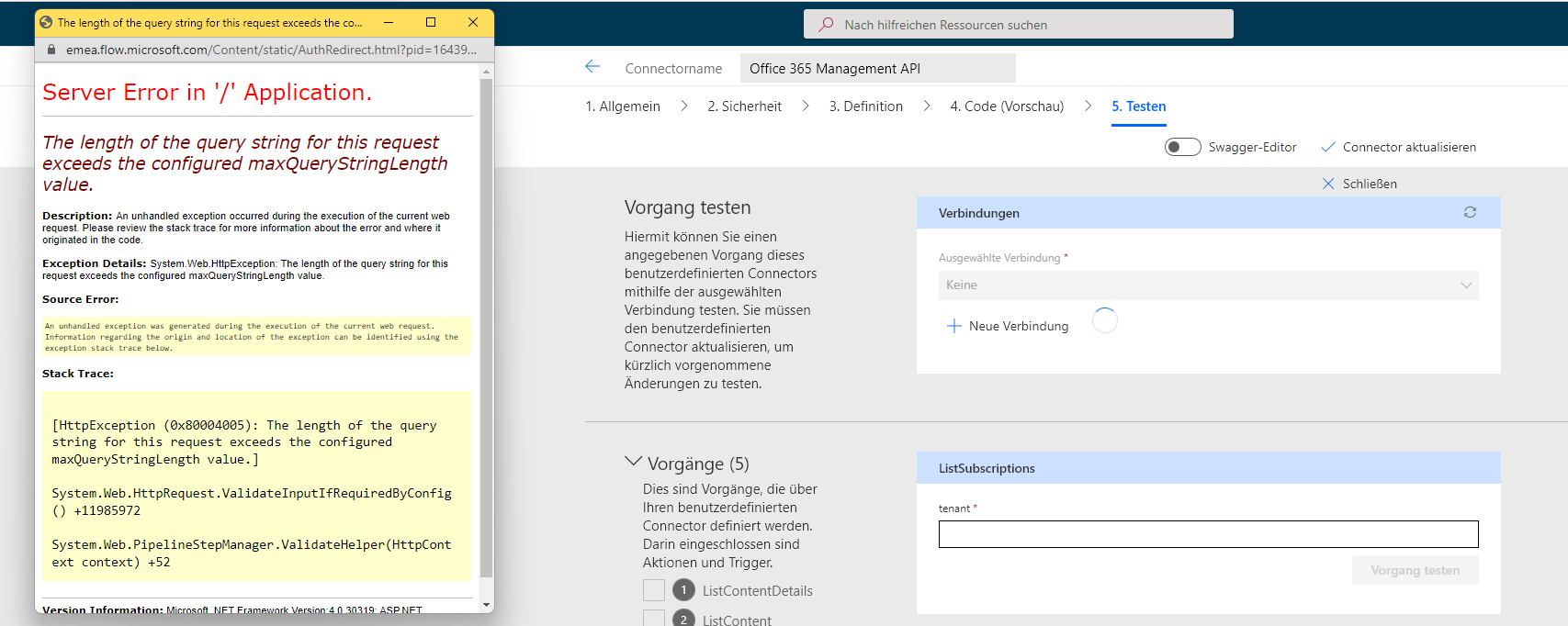This screenshot has height=626, width=1568.
Task: Click the Vorgang testen heading
Action: coord(687,207)
